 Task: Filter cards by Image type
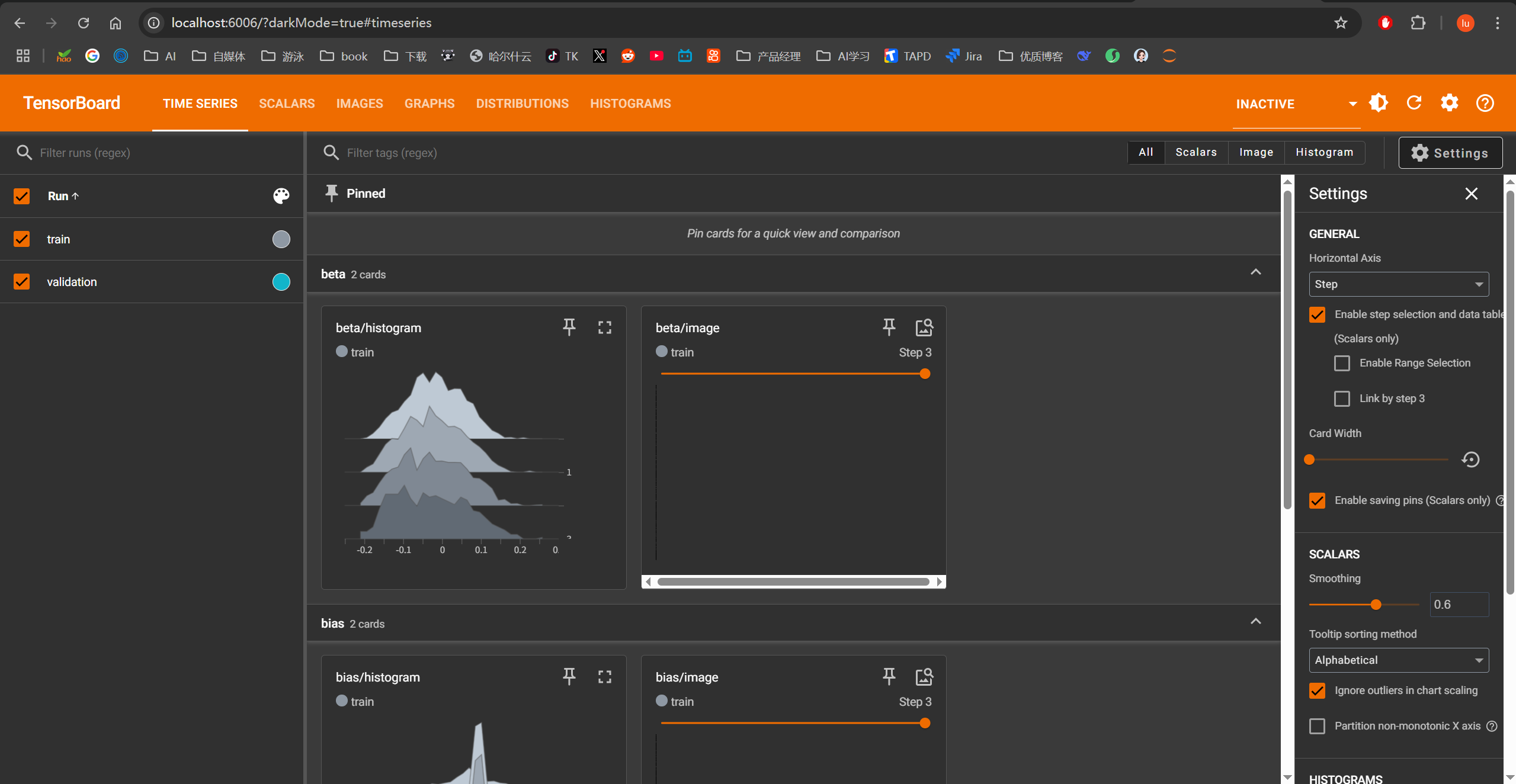pos(1256,152)
